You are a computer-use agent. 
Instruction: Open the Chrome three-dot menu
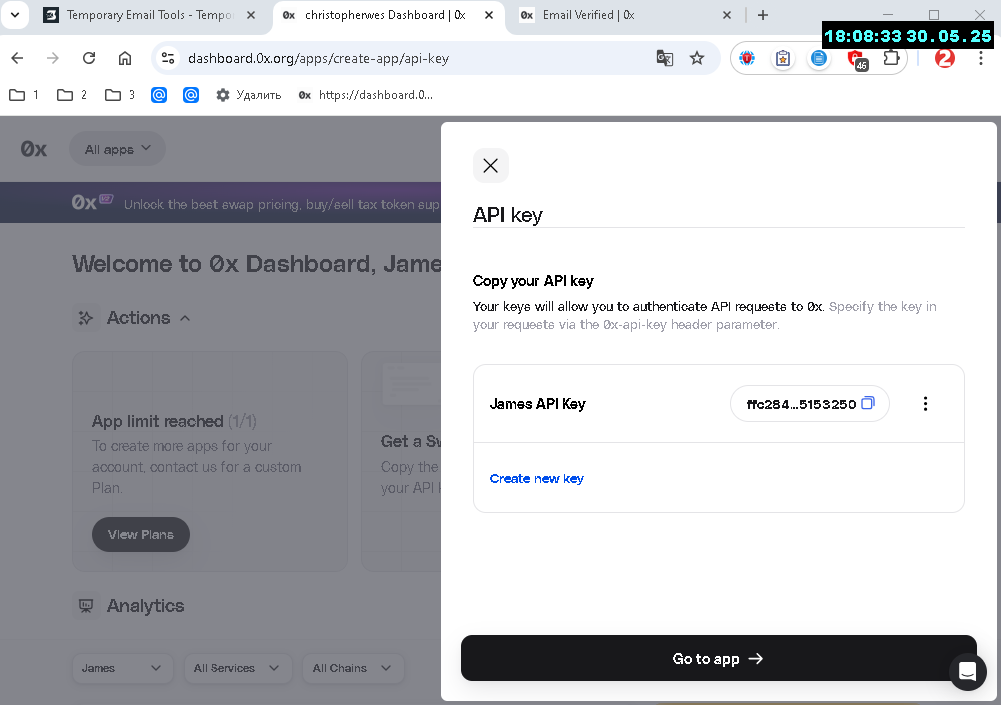[x=981, y=58]
